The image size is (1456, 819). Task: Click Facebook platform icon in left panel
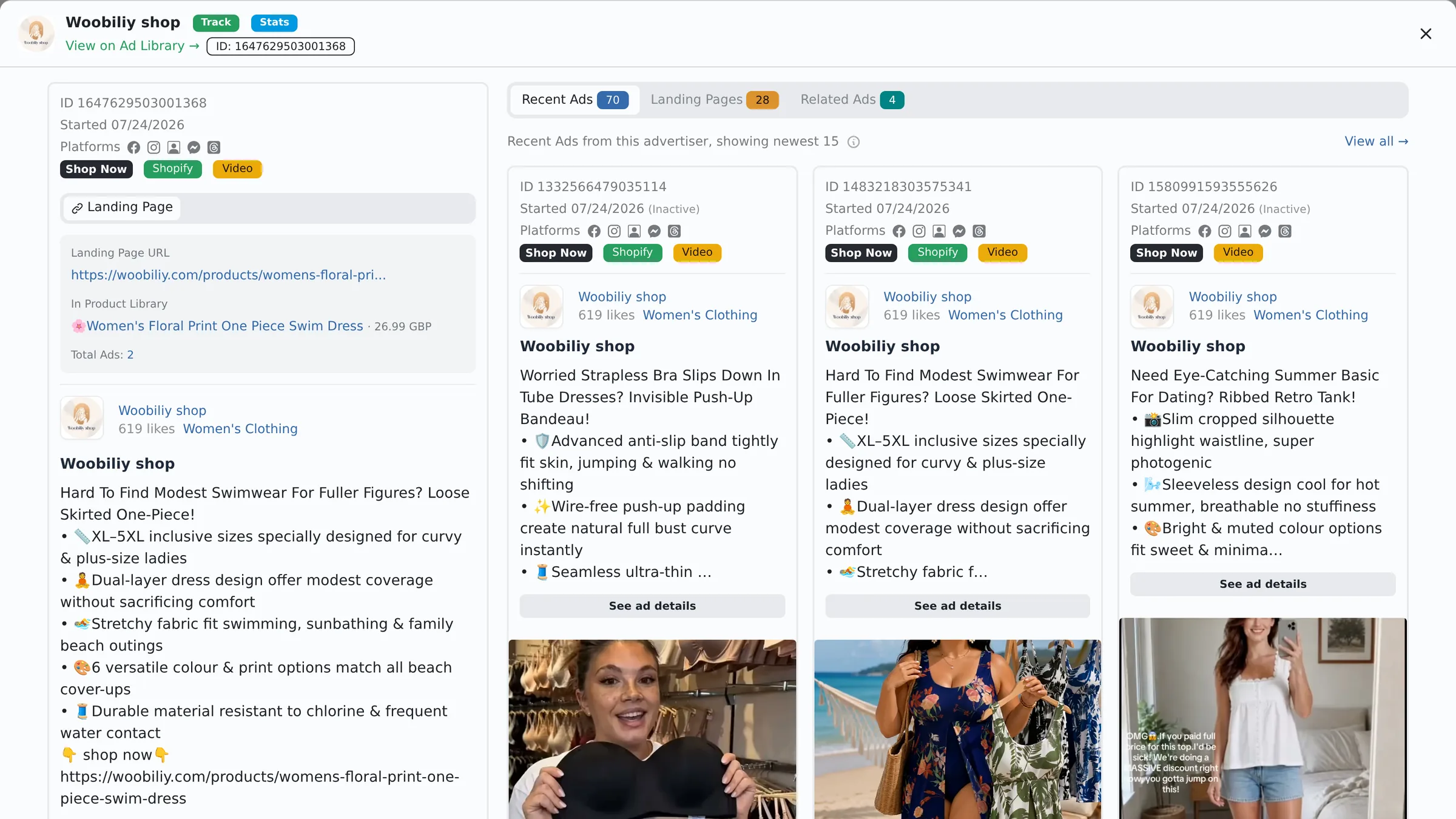133,147
